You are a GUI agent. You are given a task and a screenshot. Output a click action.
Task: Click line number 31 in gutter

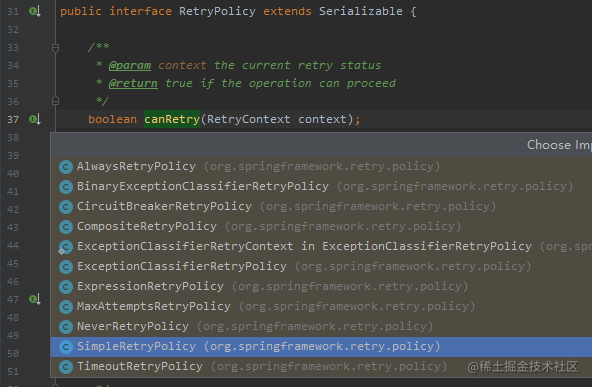[x=13, y=12]
